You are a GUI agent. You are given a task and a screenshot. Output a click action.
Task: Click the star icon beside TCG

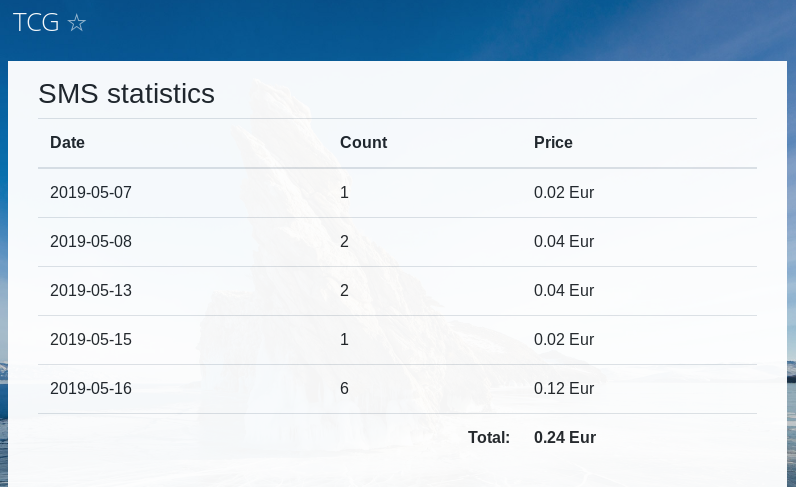click(x=77, y=23)
